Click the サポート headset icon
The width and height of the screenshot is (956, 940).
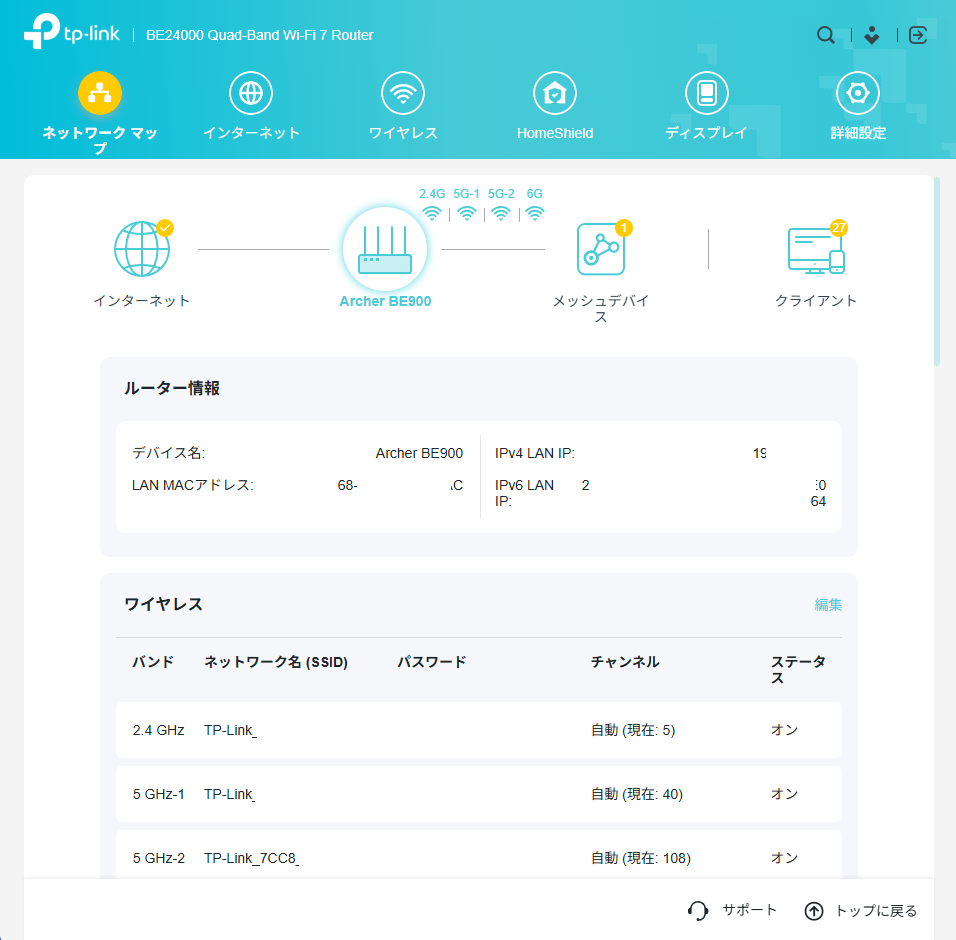698,911
